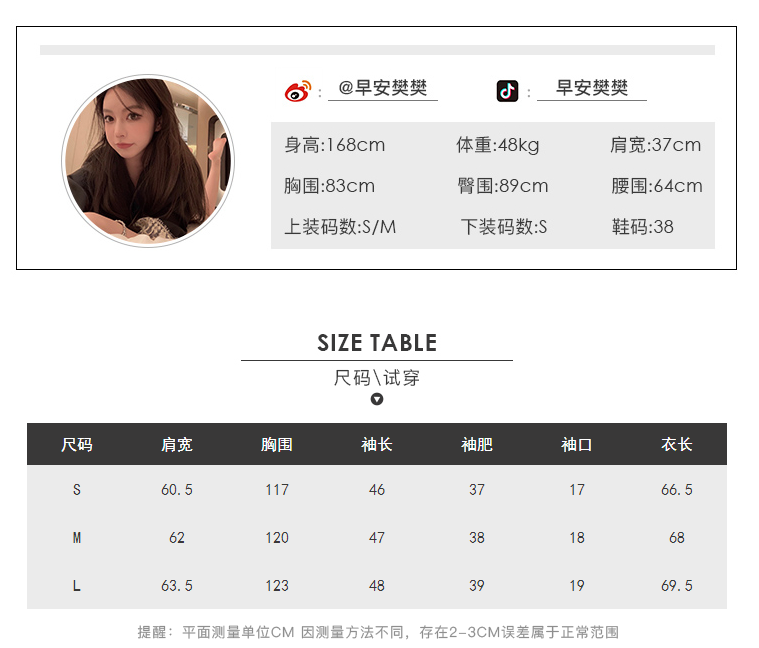Click the Weibo logo icon
Image resolution: width=759 pixels, height=648 pixels.
pyautogui.click(x=298, y=90)
